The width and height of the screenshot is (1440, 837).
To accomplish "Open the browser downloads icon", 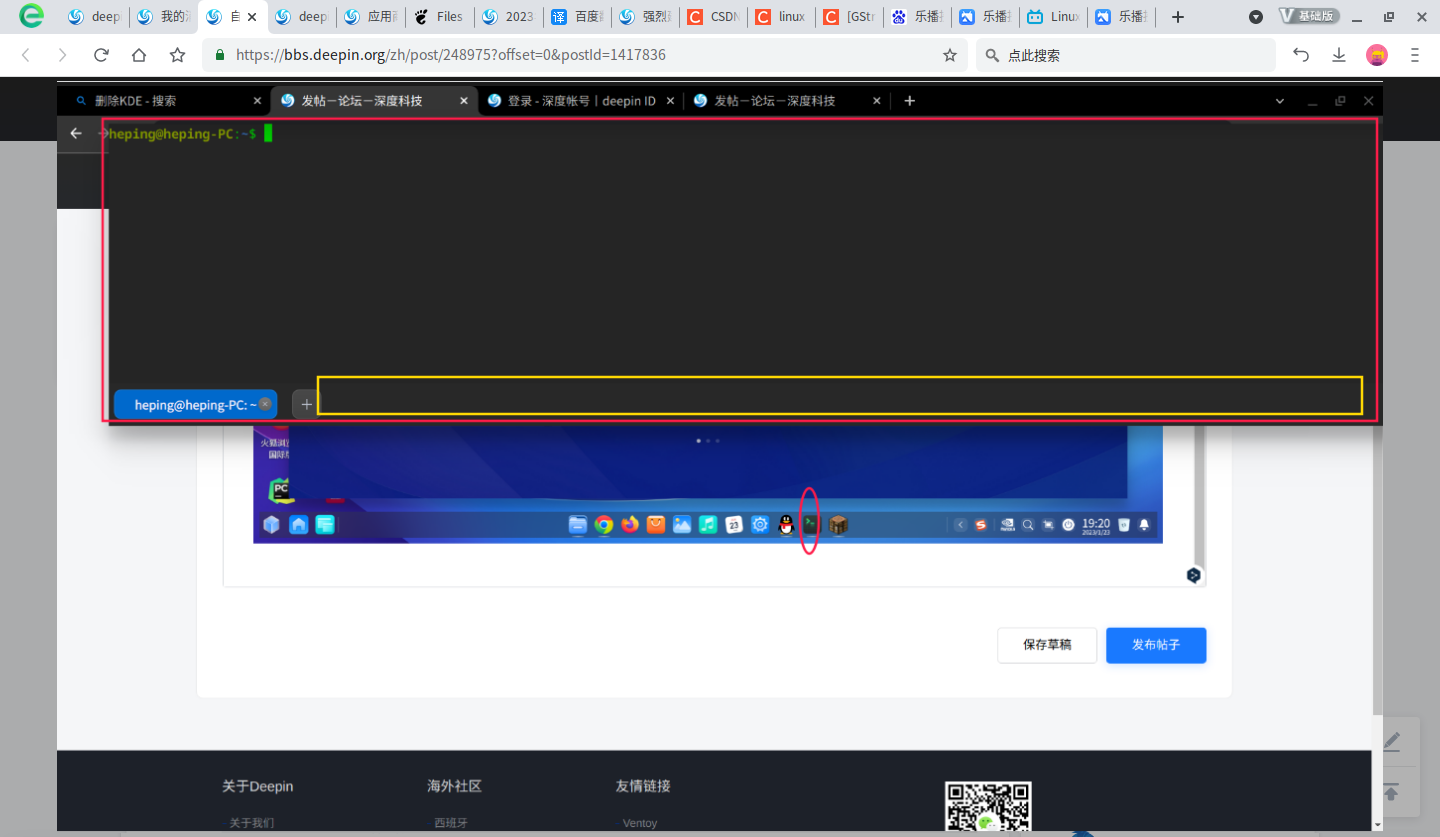I will 1339,55.
